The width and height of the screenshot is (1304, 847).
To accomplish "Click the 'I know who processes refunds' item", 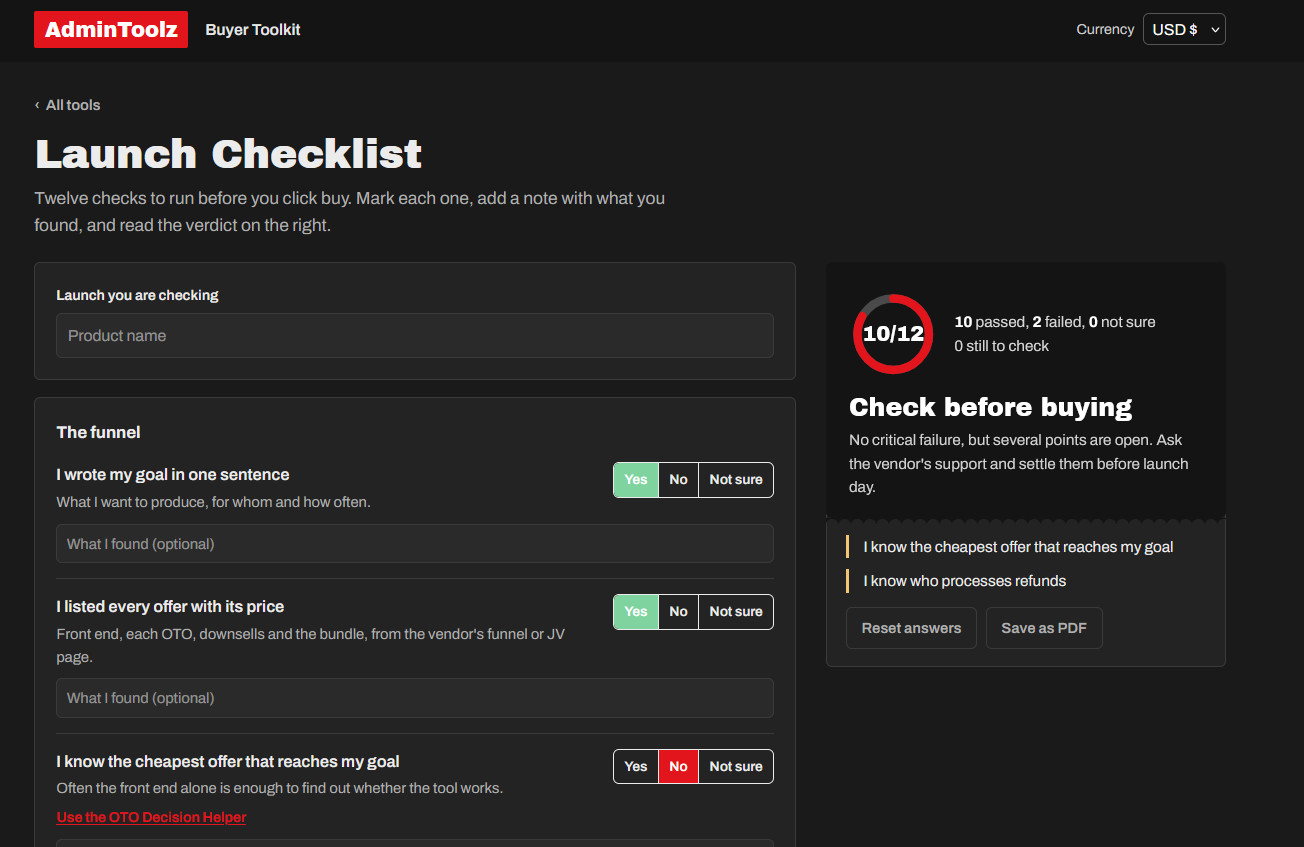I will (x=964, y=581).
